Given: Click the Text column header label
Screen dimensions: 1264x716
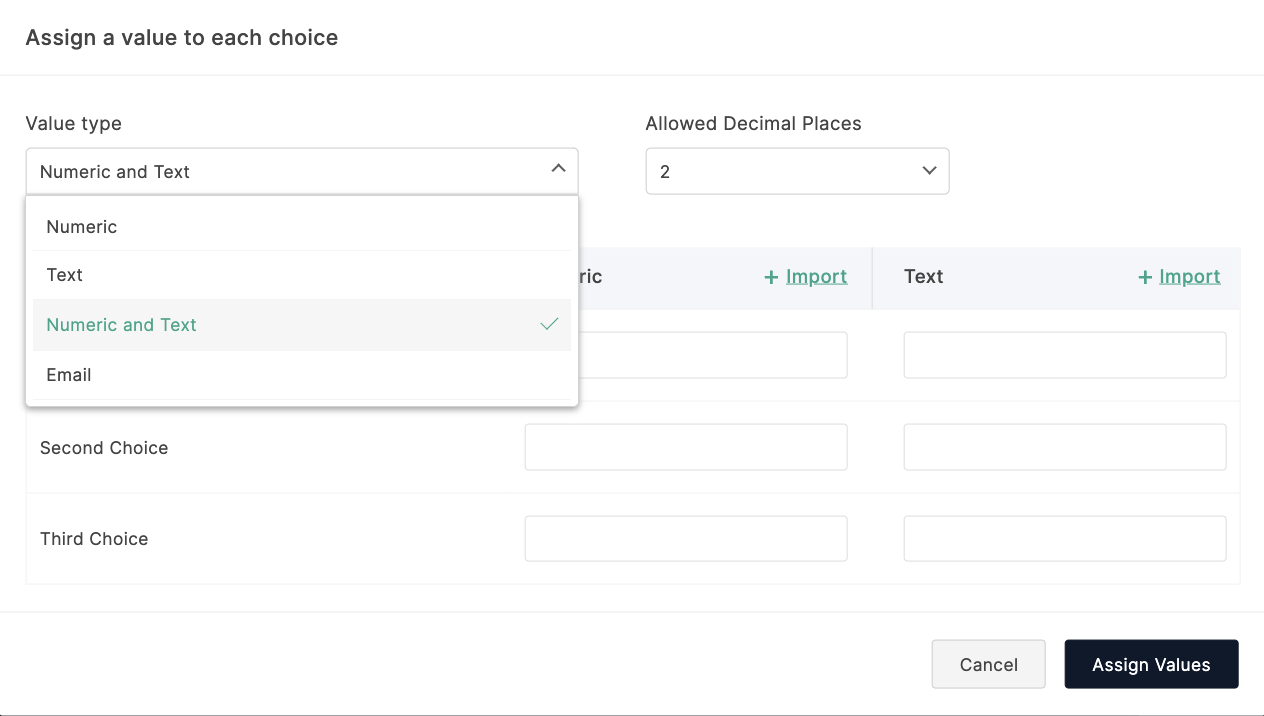Looking at the screenshot, I should coord(923,277).
